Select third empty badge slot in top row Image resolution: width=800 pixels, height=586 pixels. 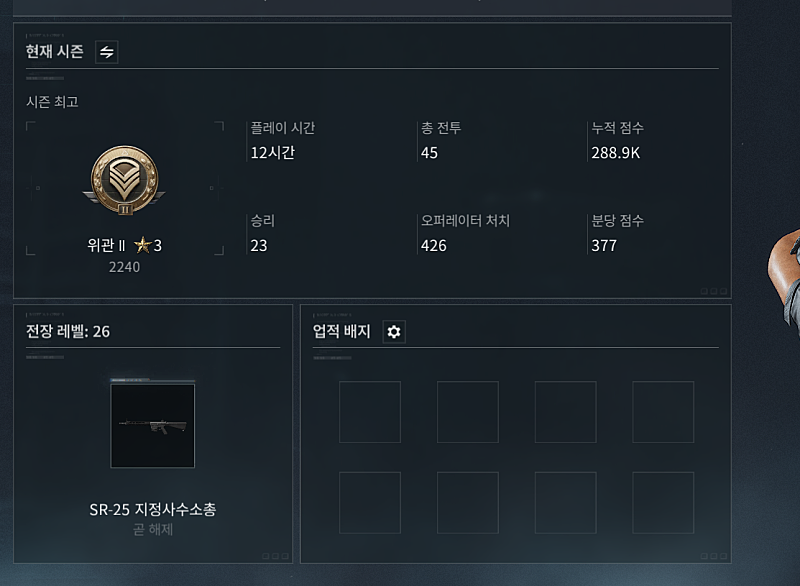565,412
